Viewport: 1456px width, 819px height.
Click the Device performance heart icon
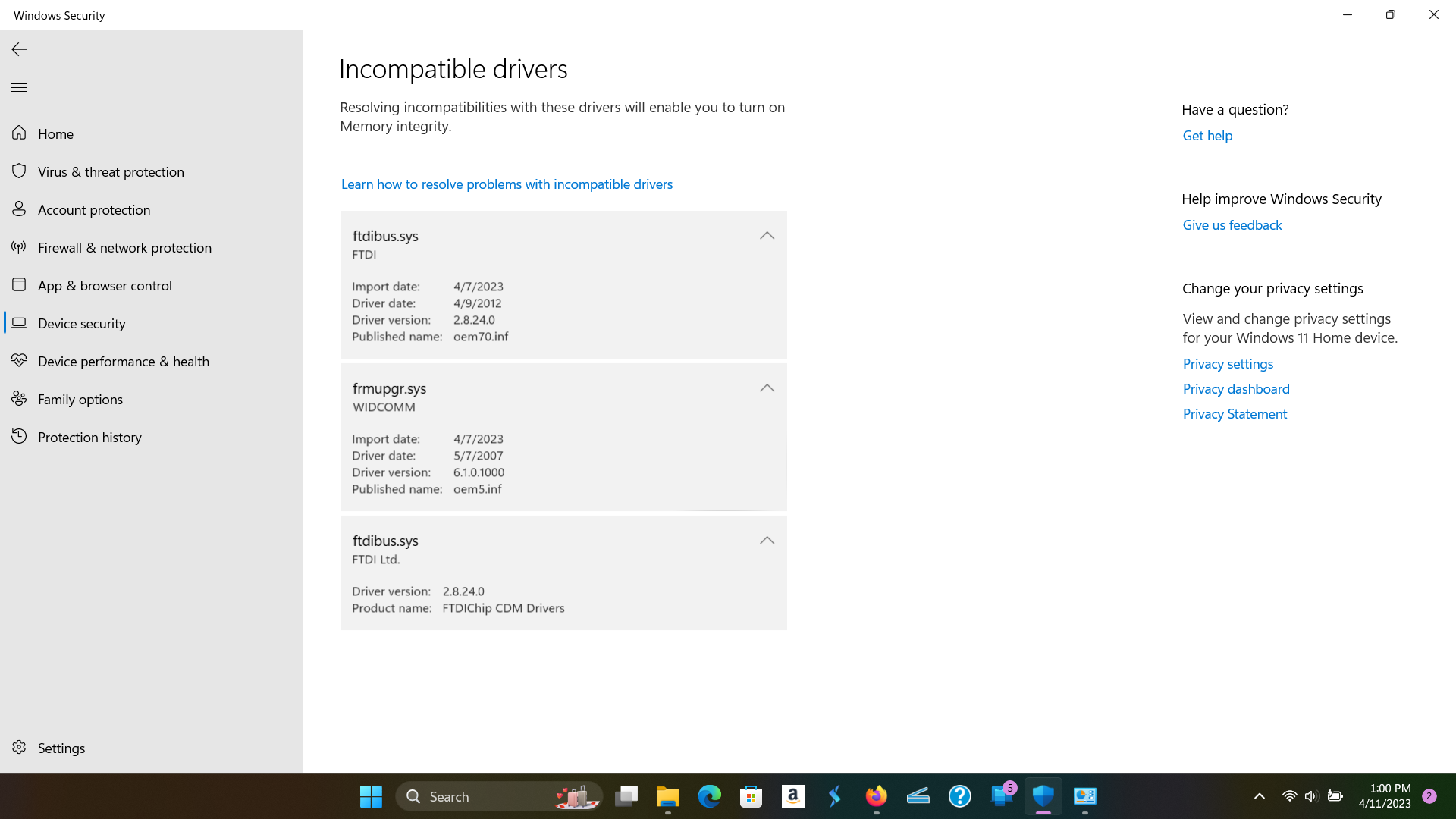pyautogui.click(x=19, y=360)
